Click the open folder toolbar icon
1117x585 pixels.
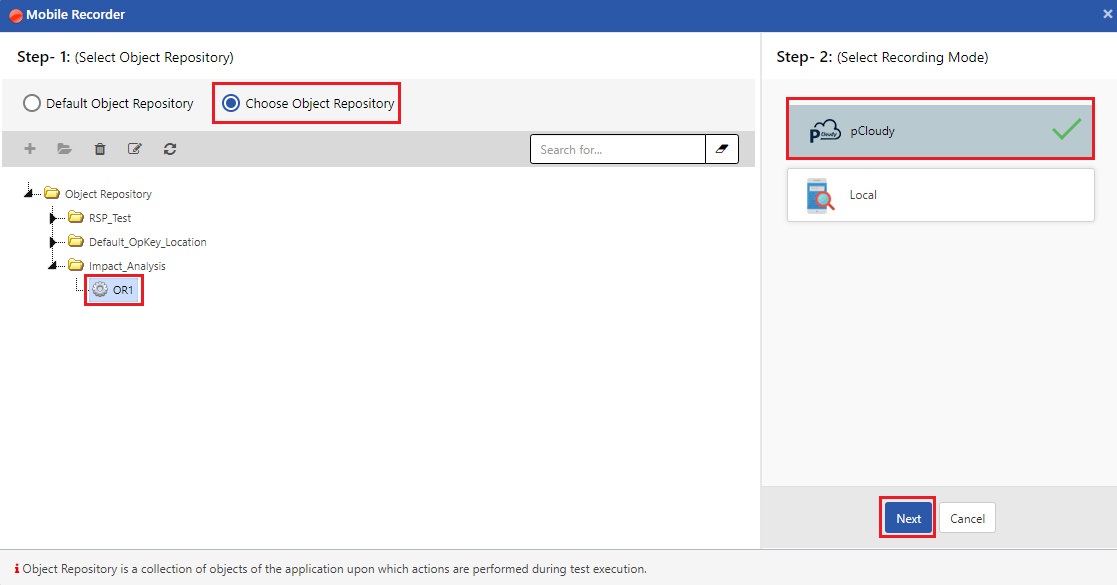(64, 149)
